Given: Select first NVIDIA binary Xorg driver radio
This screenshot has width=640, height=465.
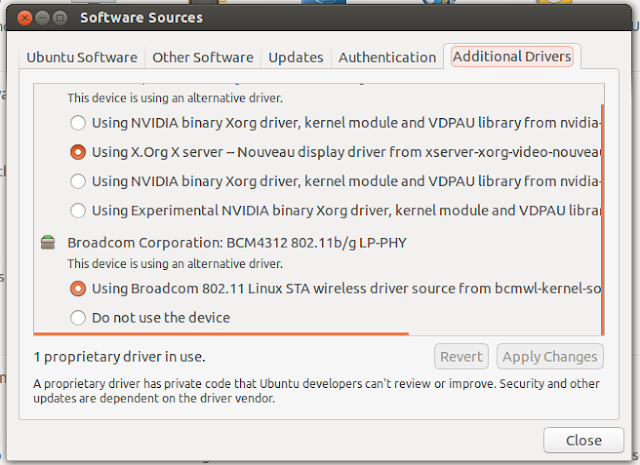Looking at the screenshot, I should coord(78,123).
